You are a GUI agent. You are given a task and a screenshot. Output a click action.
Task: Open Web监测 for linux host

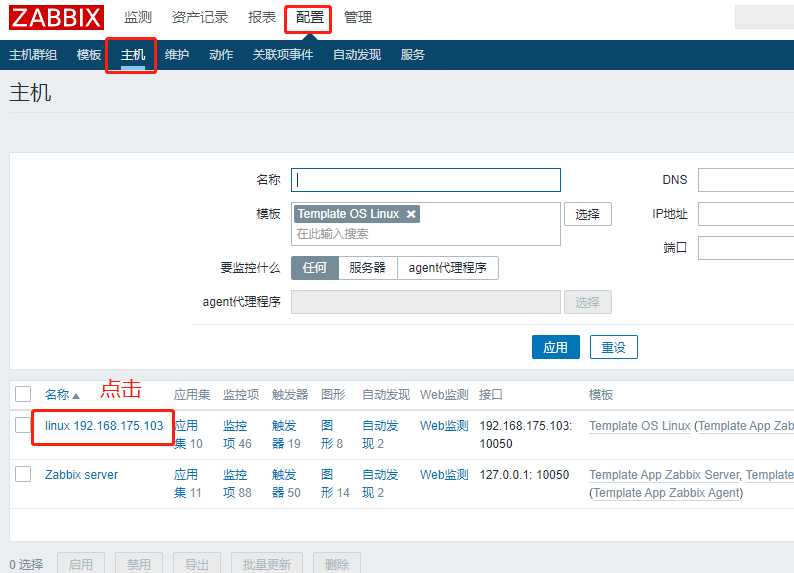click(x=444, y=426)
